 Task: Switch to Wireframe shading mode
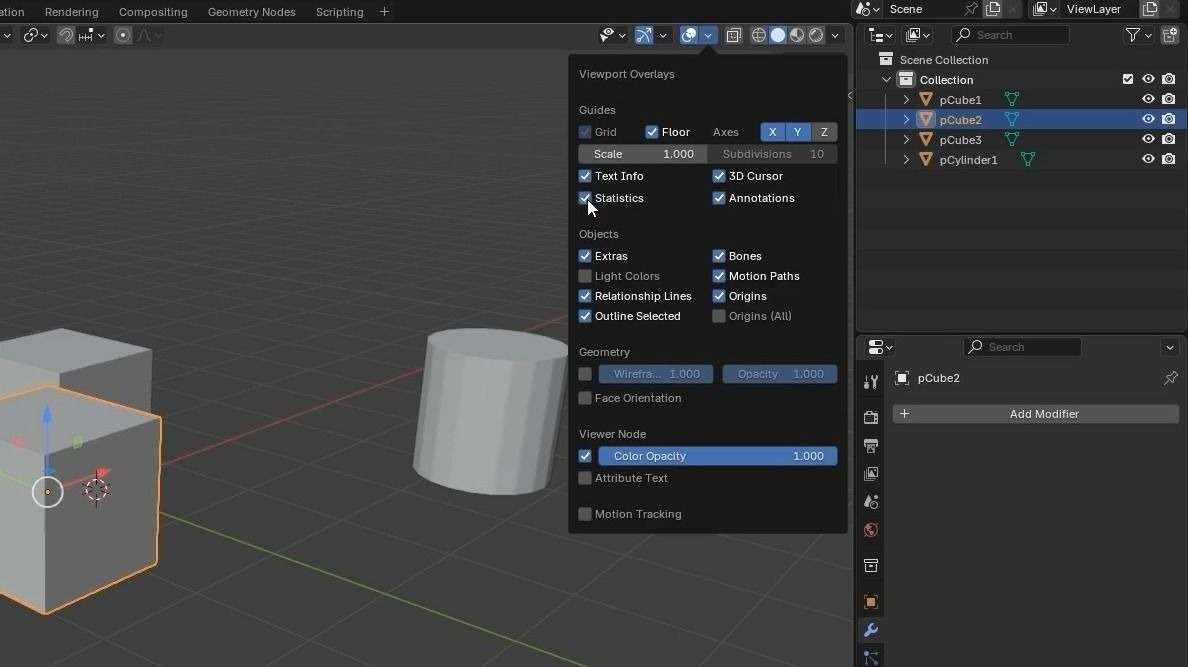pos(758,35)
